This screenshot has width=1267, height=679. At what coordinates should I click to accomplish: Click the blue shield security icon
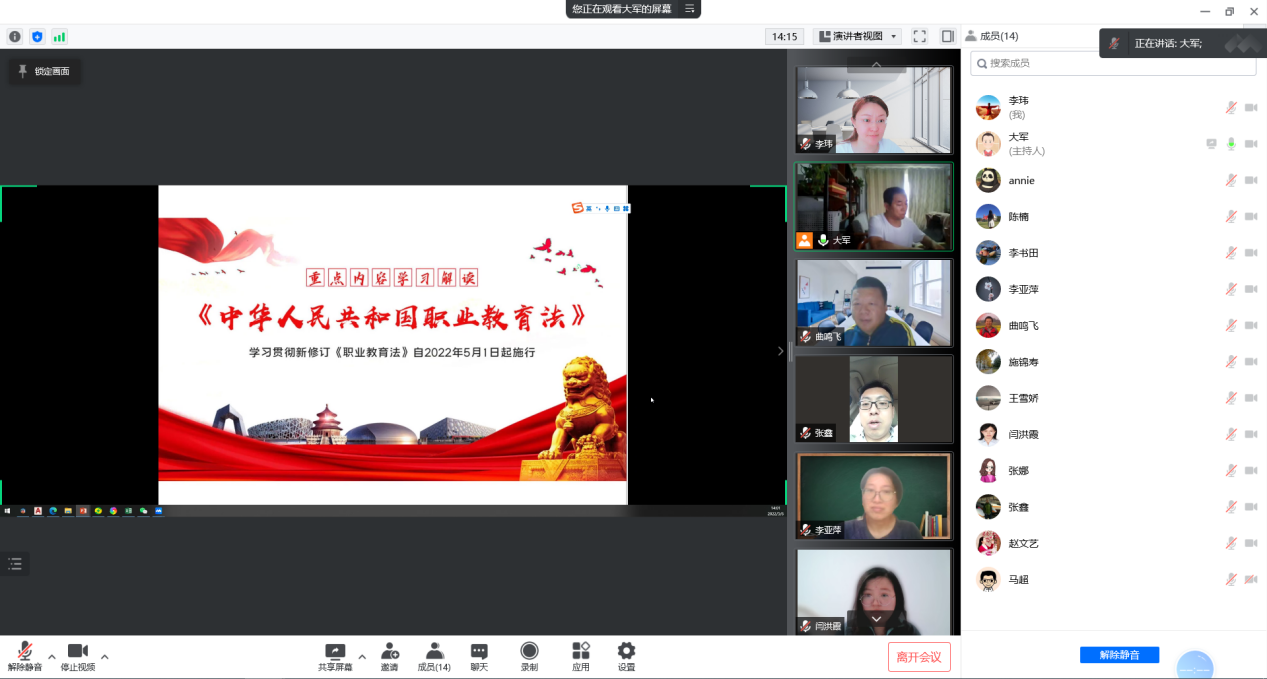coord(37,37)
